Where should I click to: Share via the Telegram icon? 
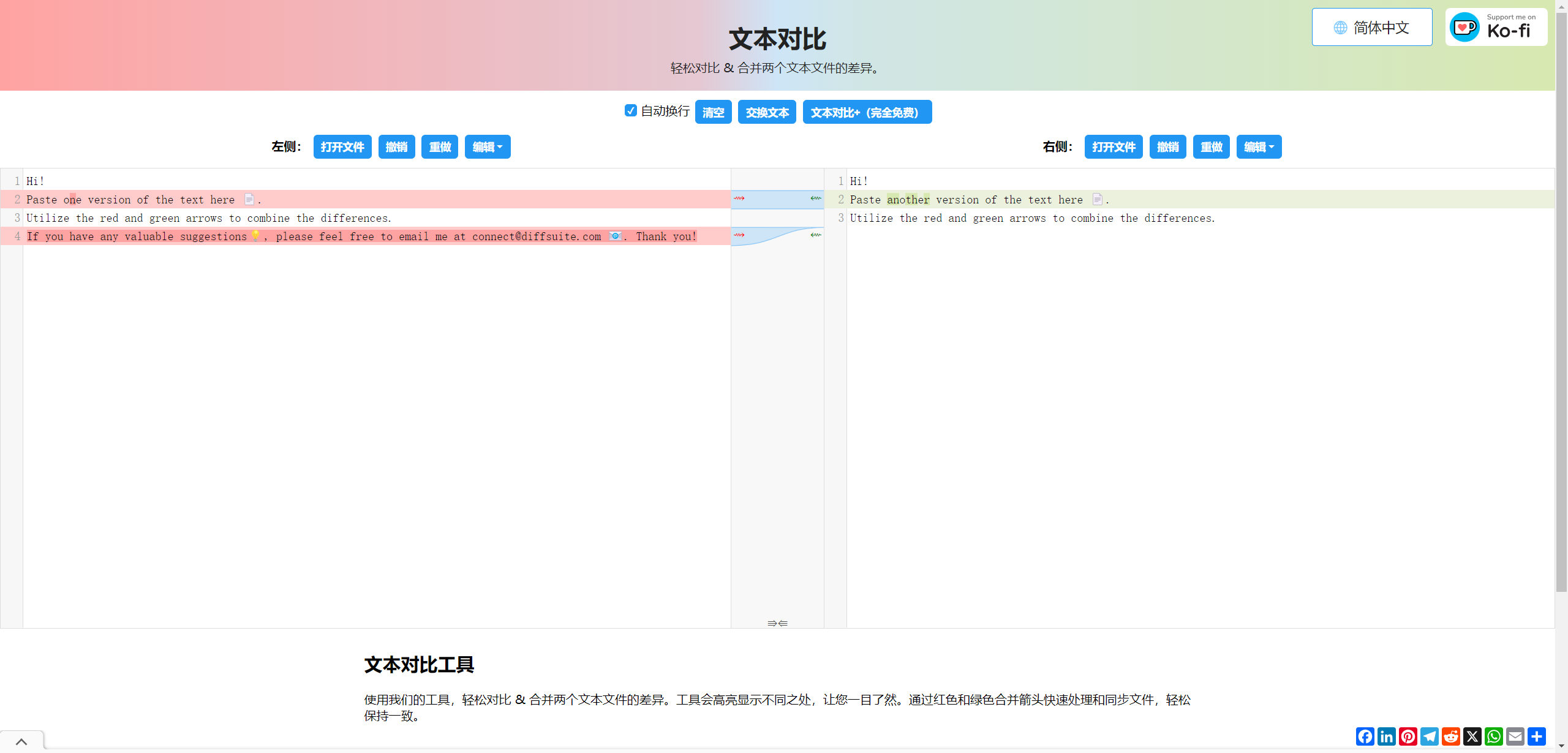tap(1430, 736)
